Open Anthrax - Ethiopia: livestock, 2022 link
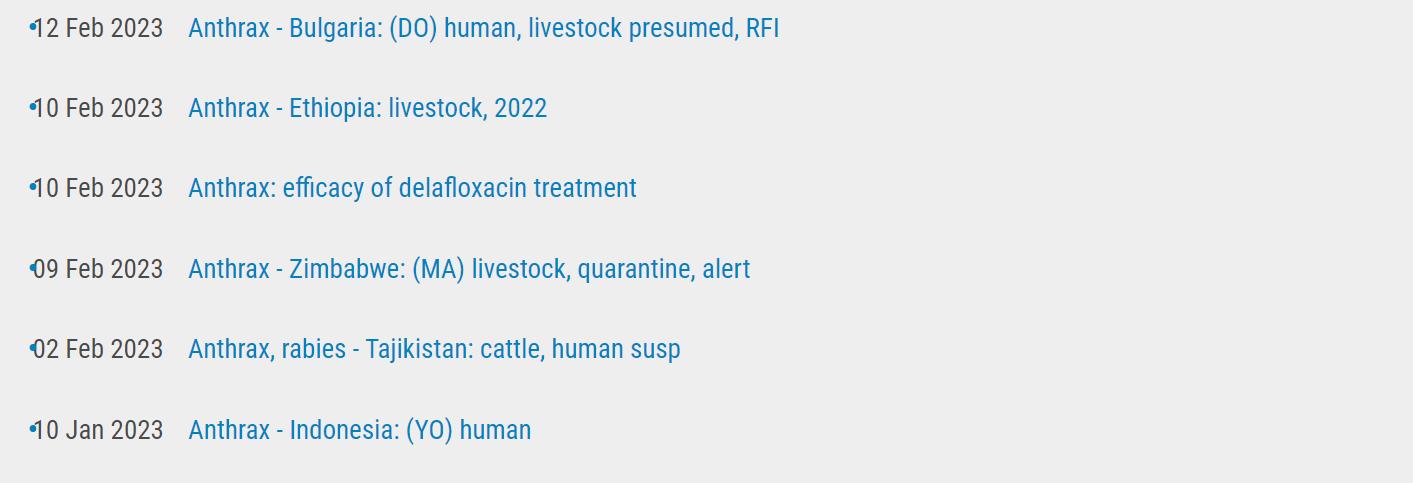1413x483 pixels. pyautogui.click(x=367, y=108)
